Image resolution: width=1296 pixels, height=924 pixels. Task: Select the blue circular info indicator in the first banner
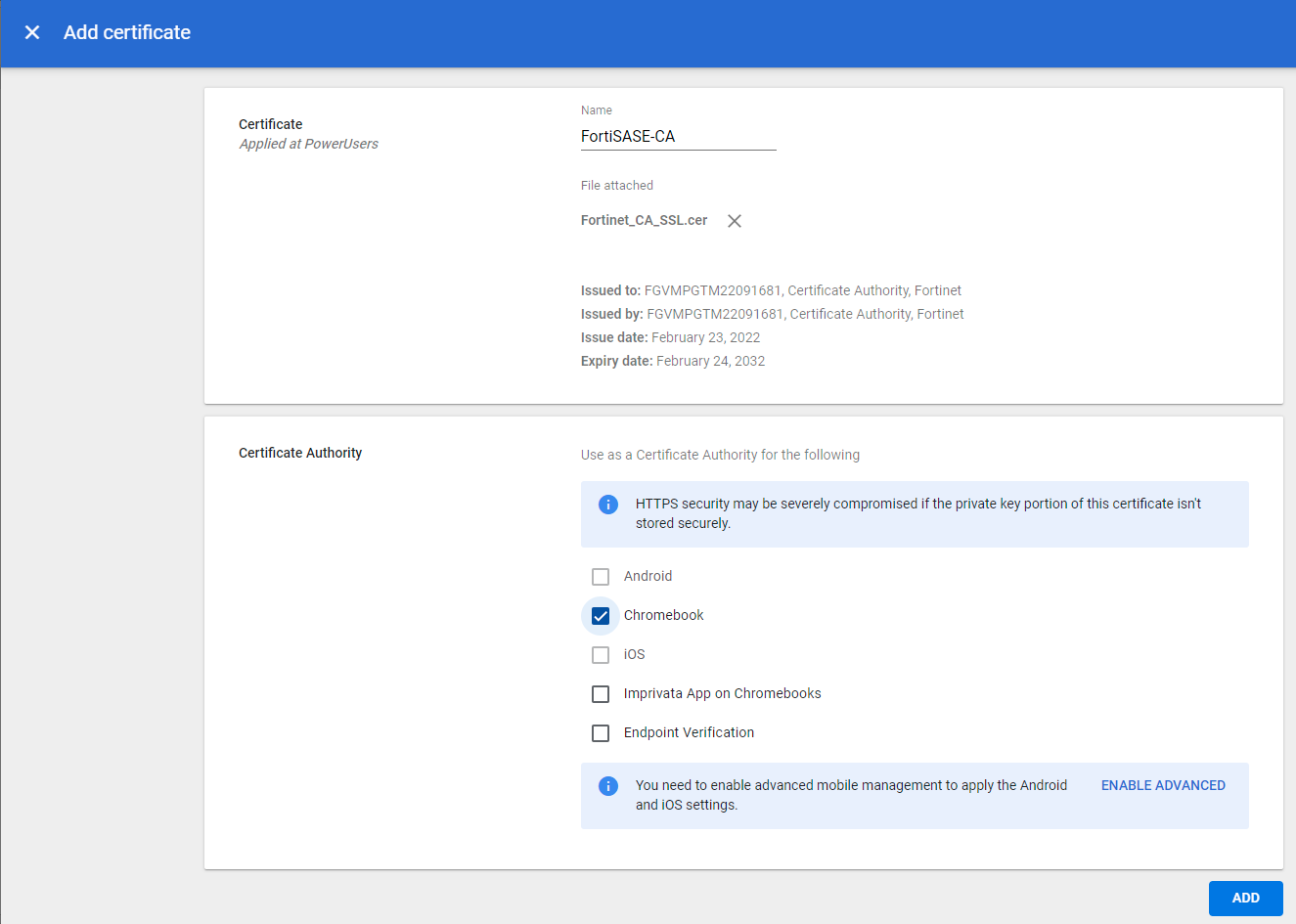point(607,504)
